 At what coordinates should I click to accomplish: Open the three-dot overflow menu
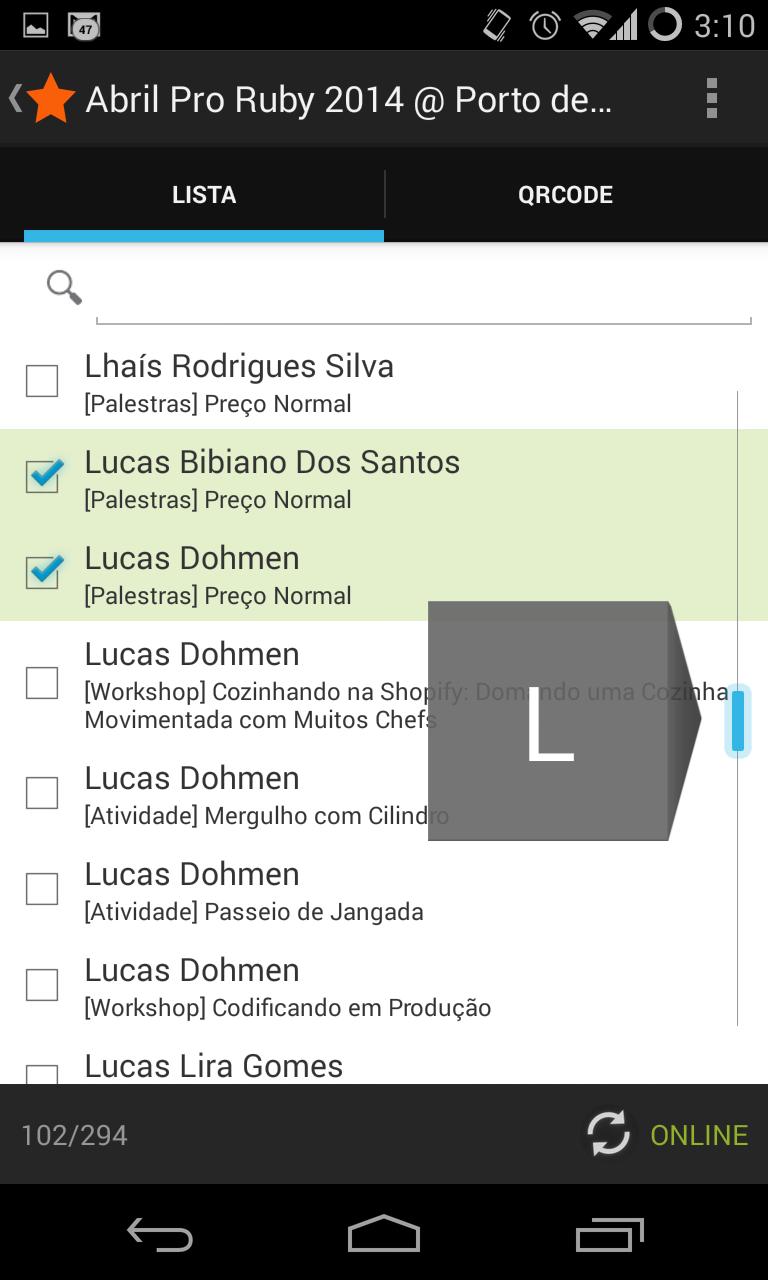tap(711, 99)
